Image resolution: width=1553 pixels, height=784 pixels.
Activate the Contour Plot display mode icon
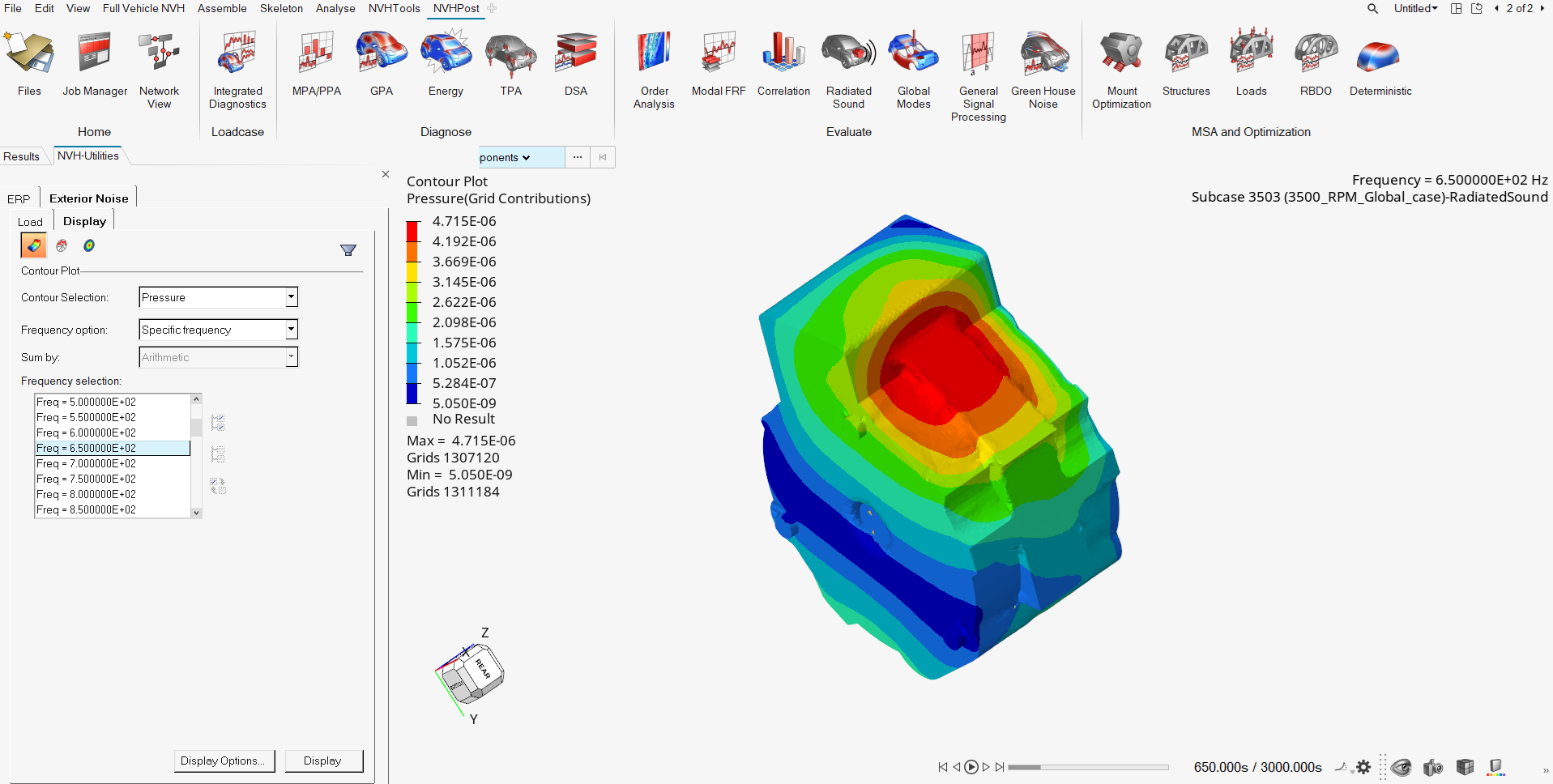pyautogui.click(x=33, y=245)
